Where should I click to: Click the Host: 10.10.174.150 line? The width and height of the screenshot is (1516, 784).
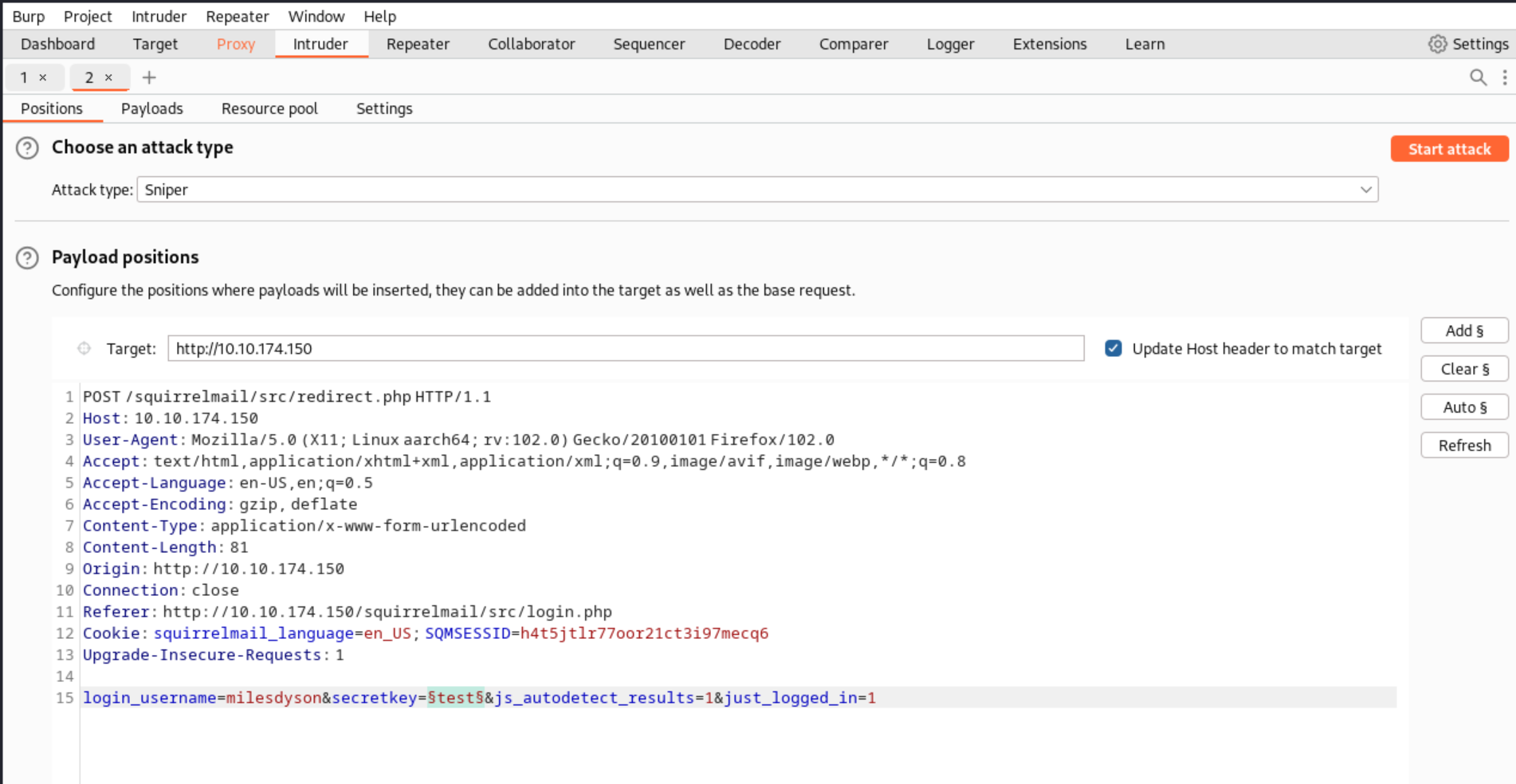click(171, 418)
